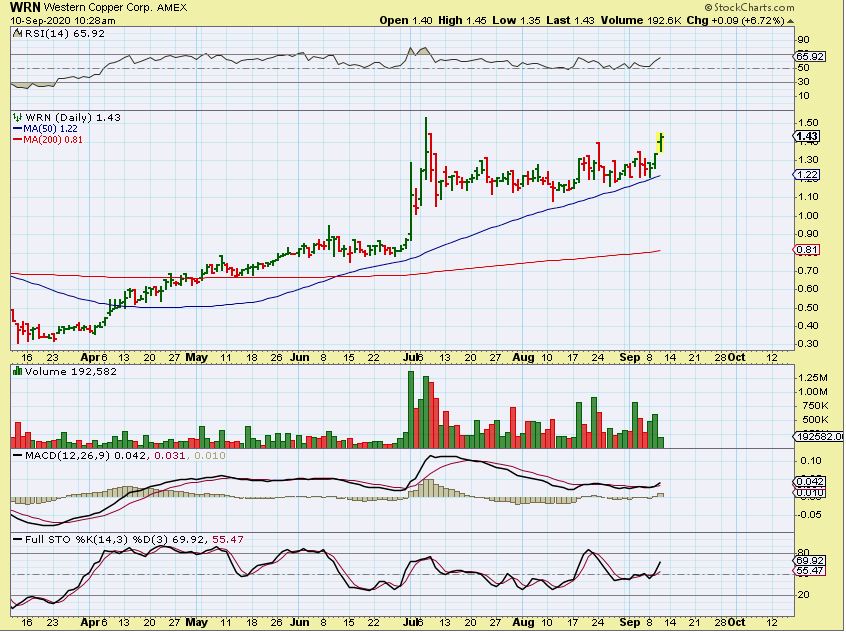Open the StockCharts.com copyright link
Viewport: 846px width, 632px height.
point(749,7)
